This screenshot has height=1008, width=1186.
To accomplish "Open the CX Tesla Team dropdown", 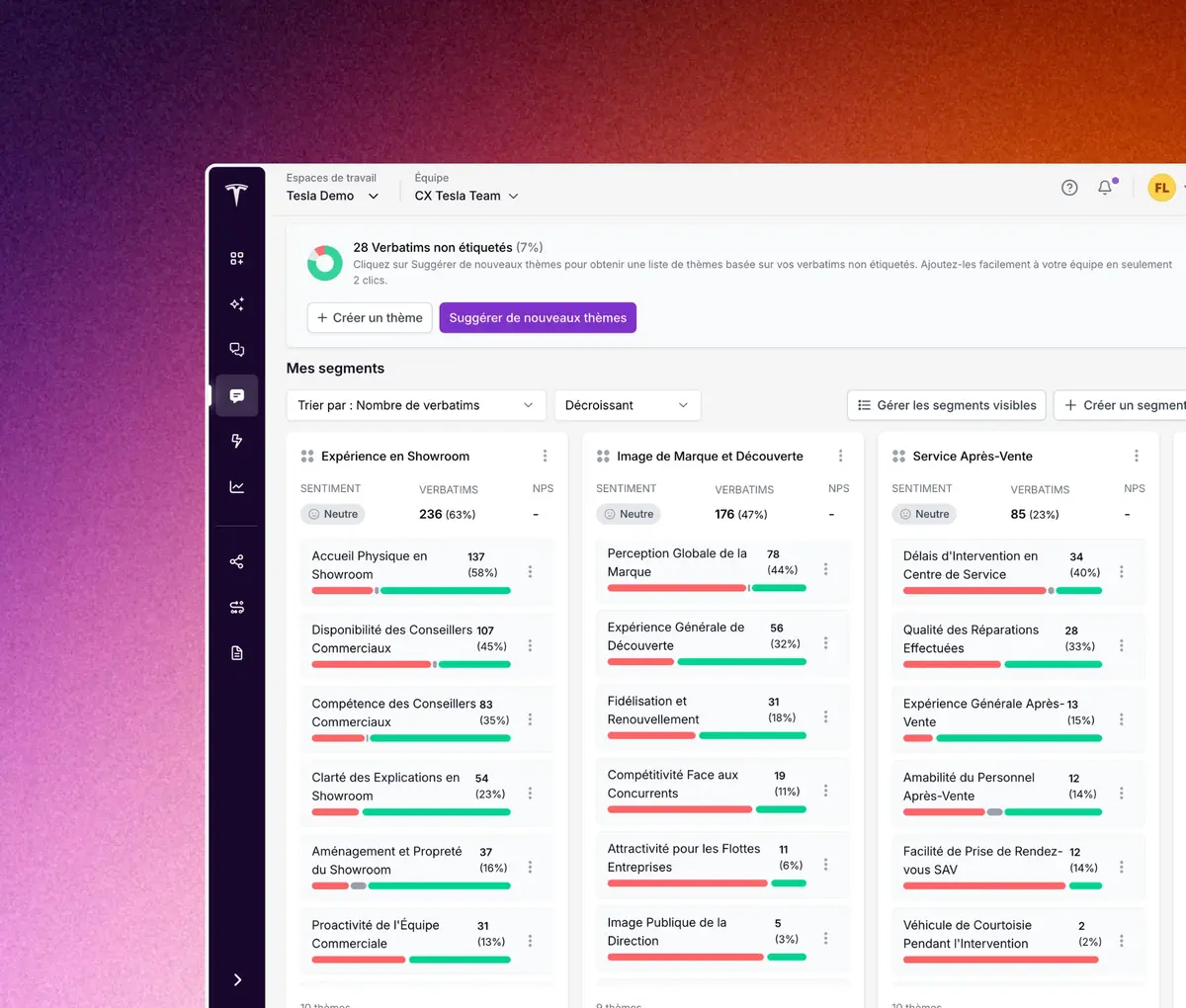I will (466, 196).
